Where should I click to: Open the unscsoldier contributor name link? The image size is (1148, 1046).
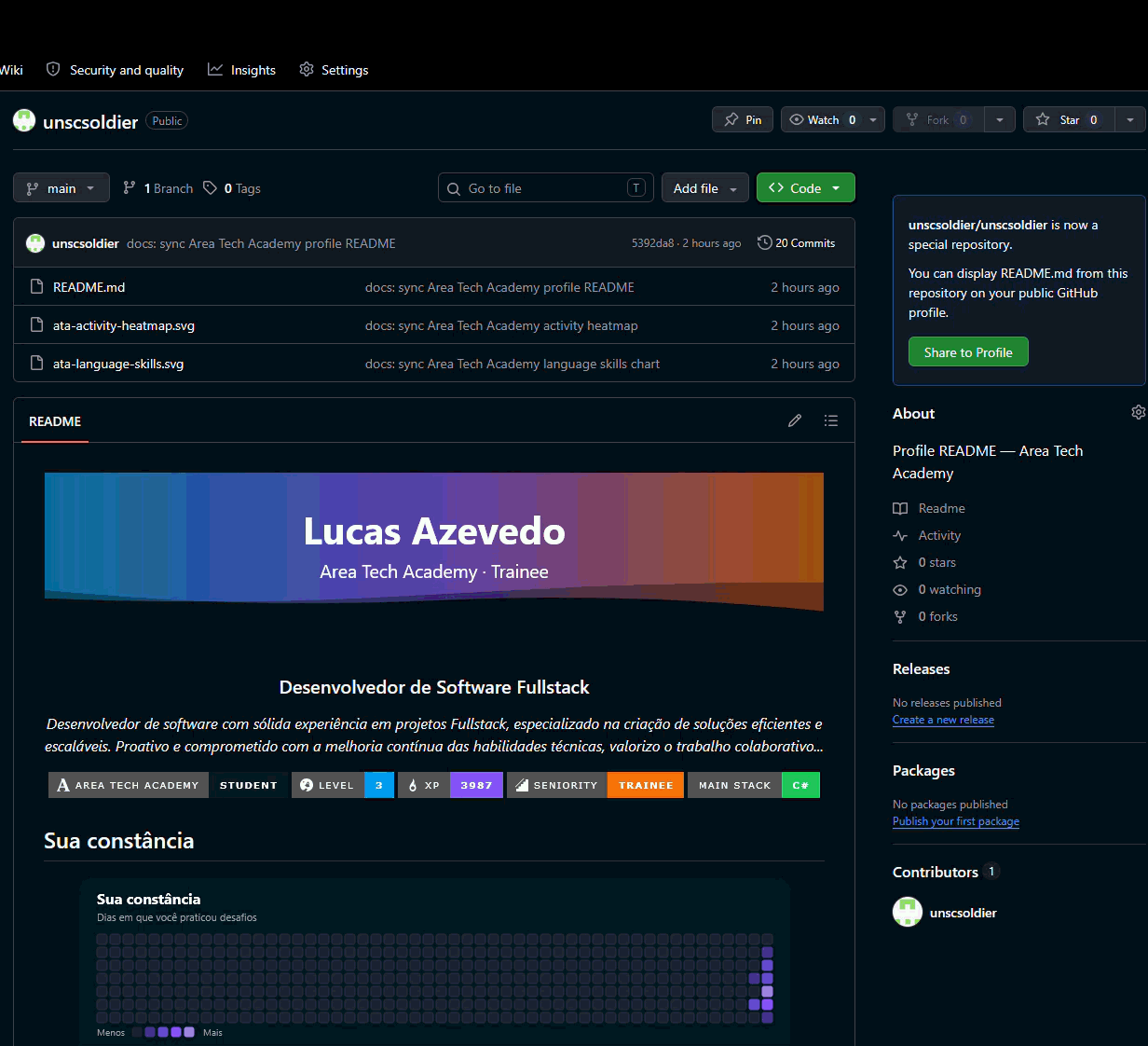963,913
